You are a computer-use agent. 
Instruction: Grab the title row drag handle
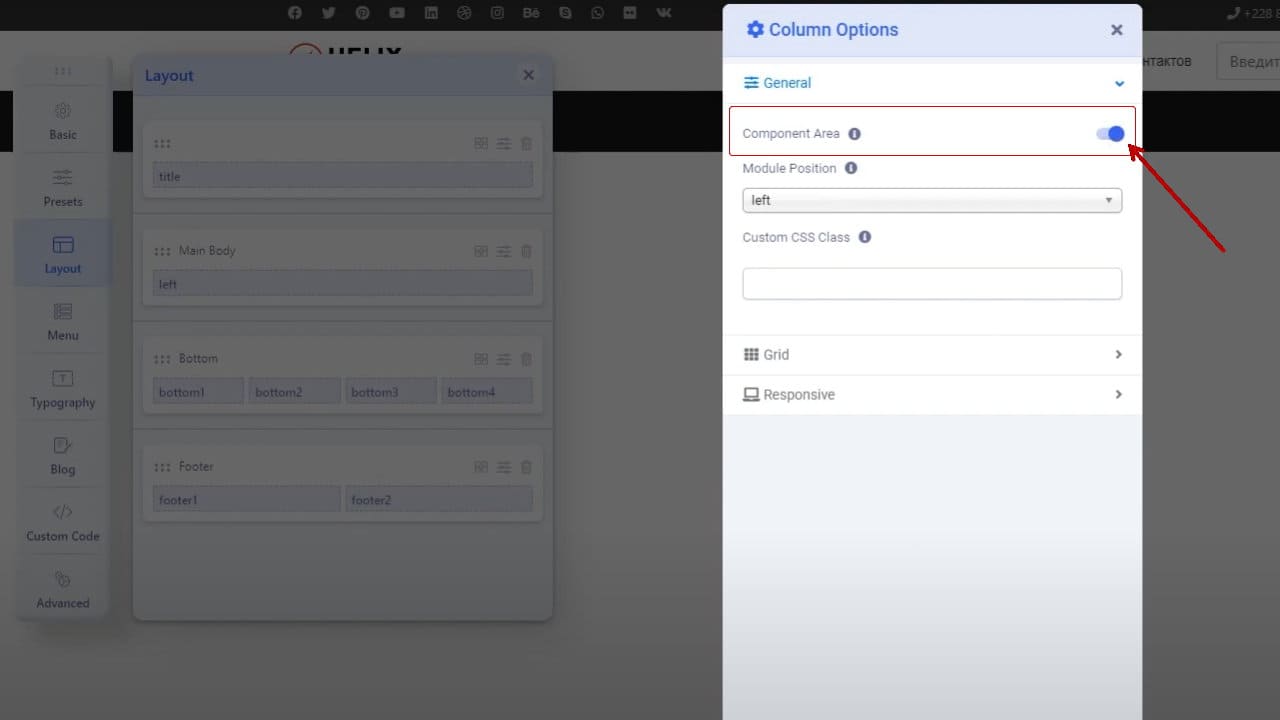click(162, 144)
